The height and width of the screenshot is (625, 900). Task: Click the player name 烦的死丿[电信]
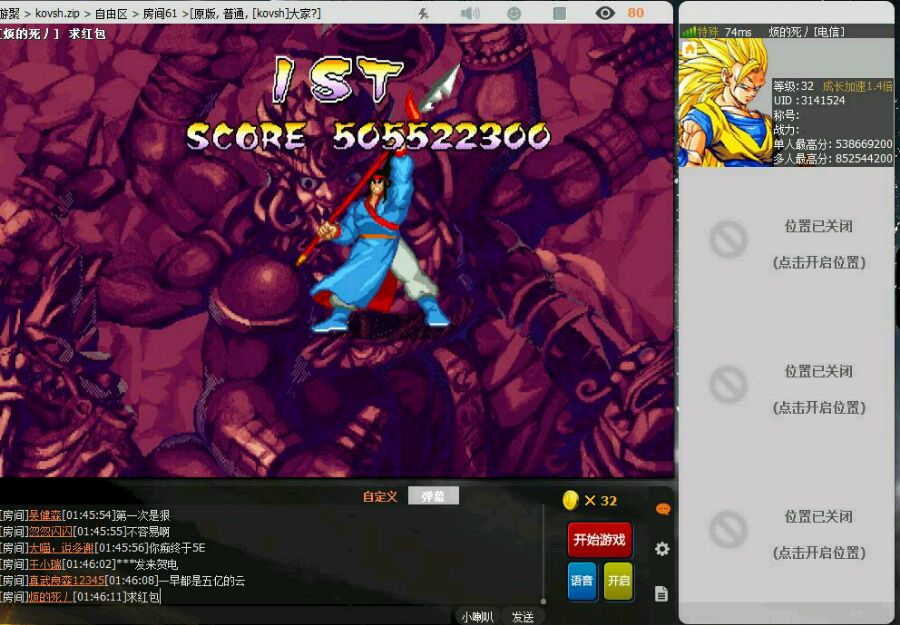(x=806, y=32)
